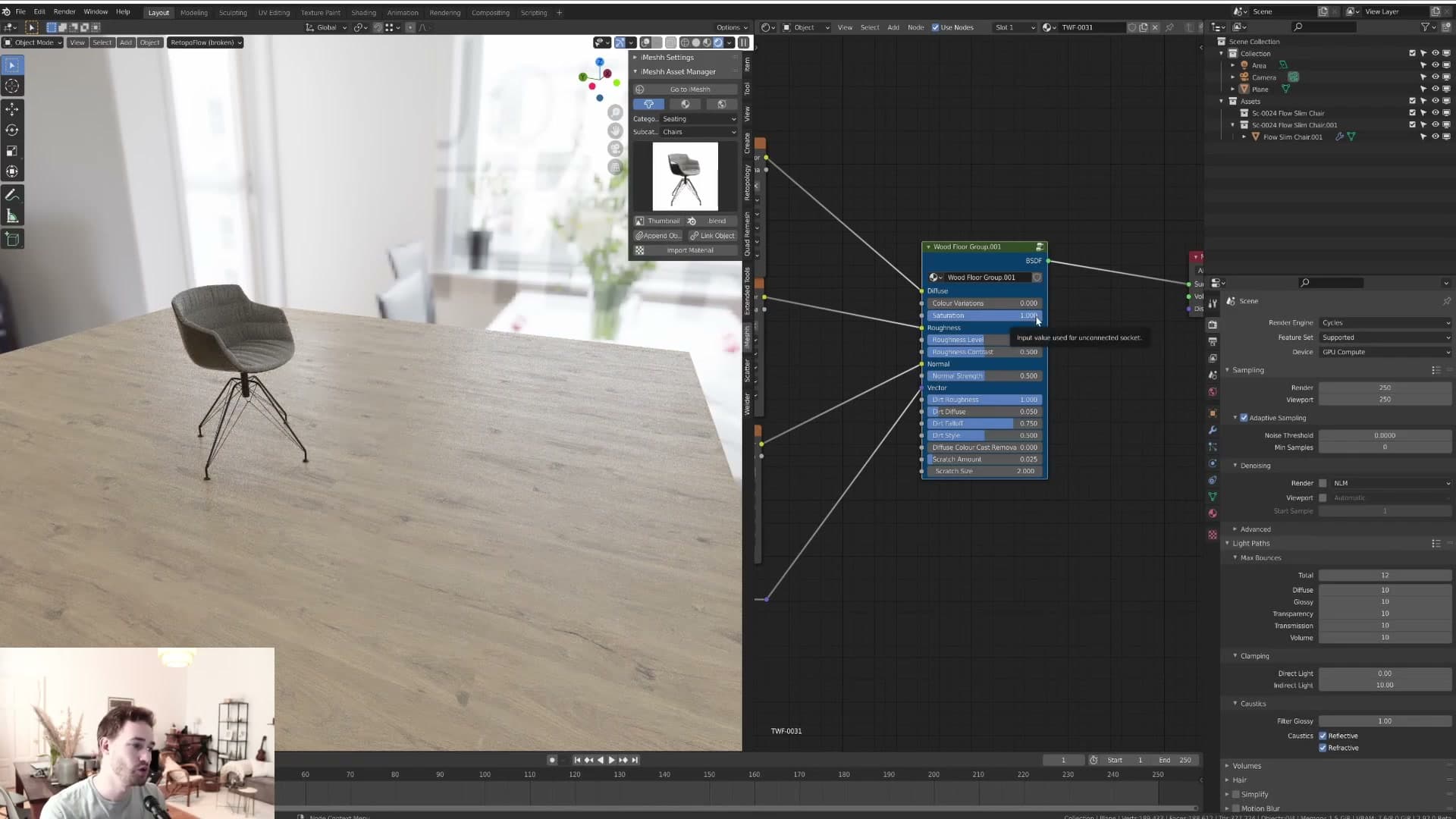Viewport: 1456px width, 819px height.
Task: Expand the Camera item in Outliner
Action: click(x=1233, y=77)
